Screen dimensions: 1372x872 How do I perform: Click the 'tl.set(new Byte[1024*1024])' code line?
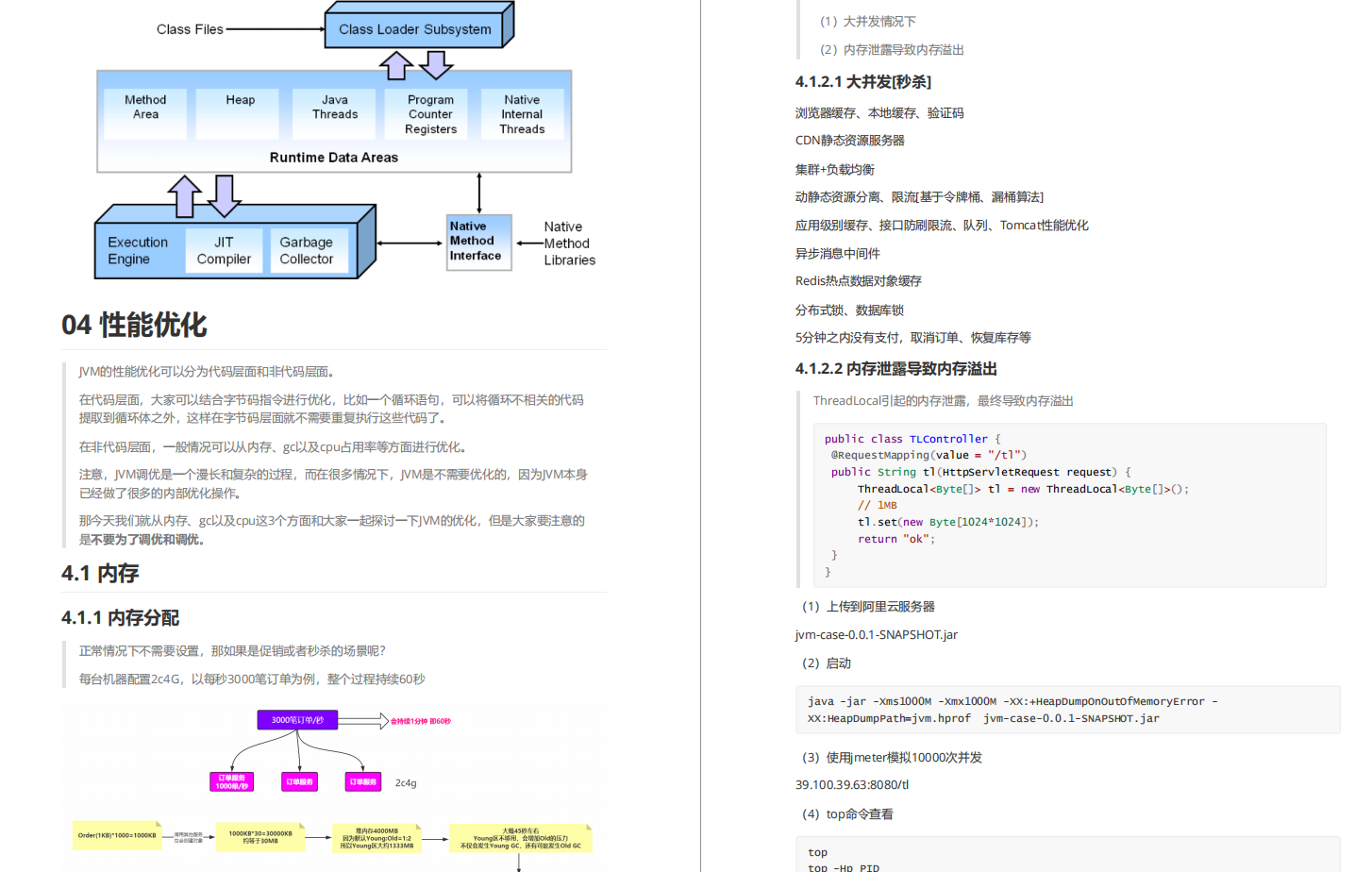click(948, 522)
